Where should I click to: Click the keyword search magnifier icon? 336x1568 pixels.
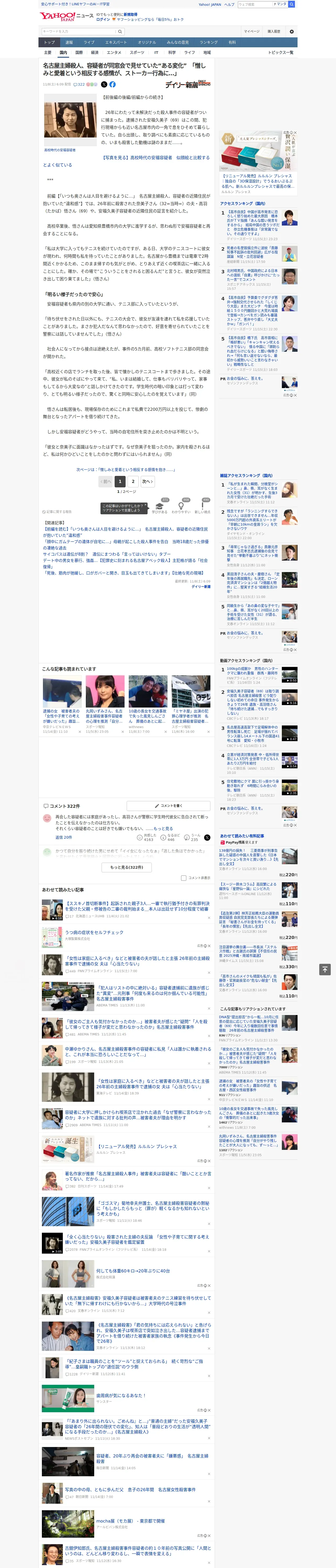[x=120, y=31]
